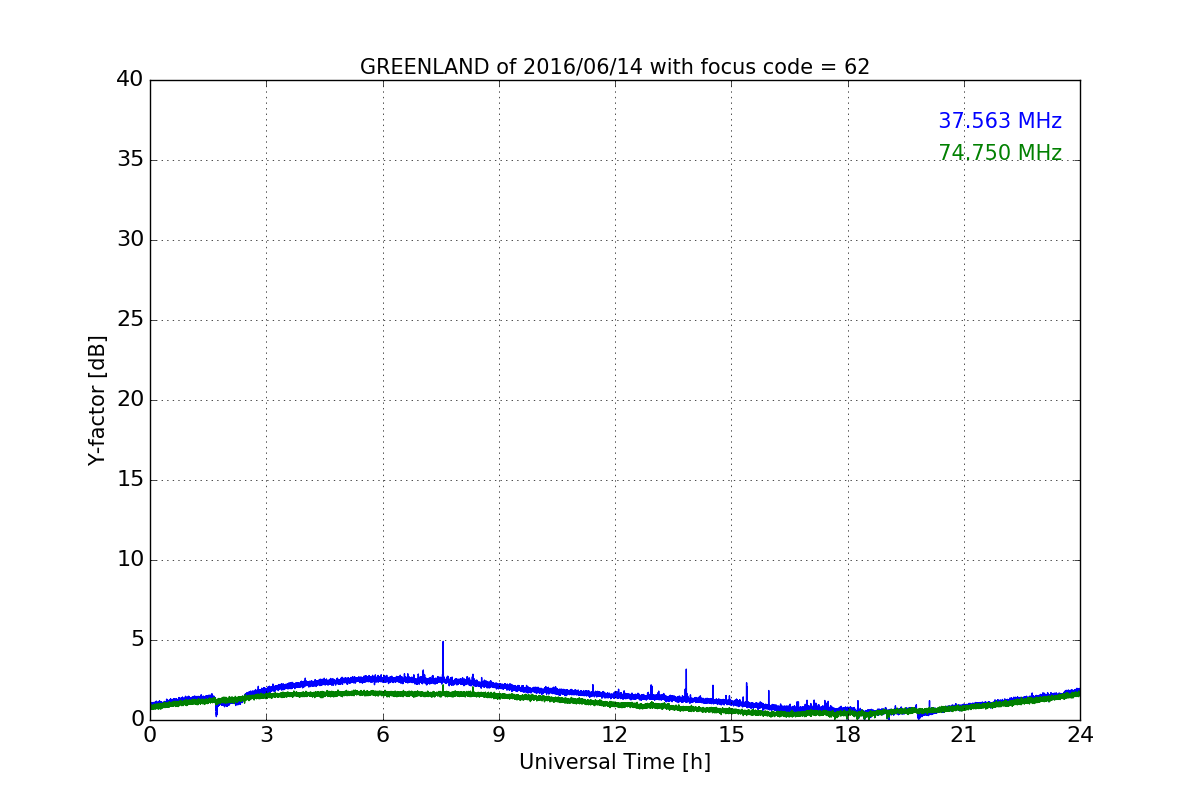This screenshot has height=800, width=1200.
Task: Click the y-axis tick label 15
Action: 130,480
